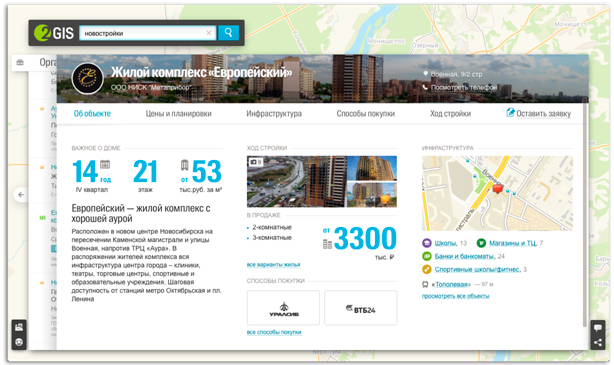Viewport: 614px width, 365px height.
Task: Click the orange sports icon
Action: 426,269
